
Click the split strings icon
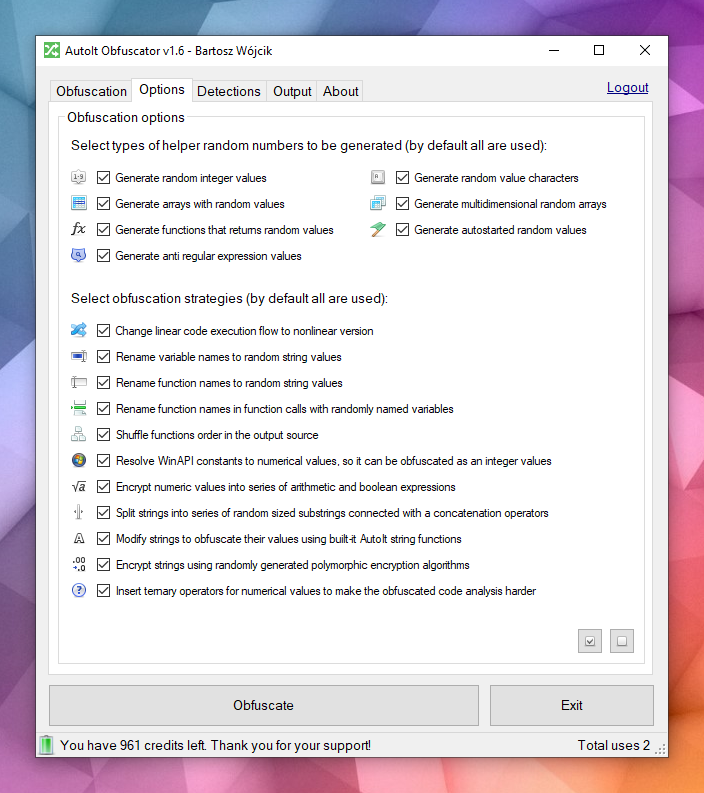[78, 512]
